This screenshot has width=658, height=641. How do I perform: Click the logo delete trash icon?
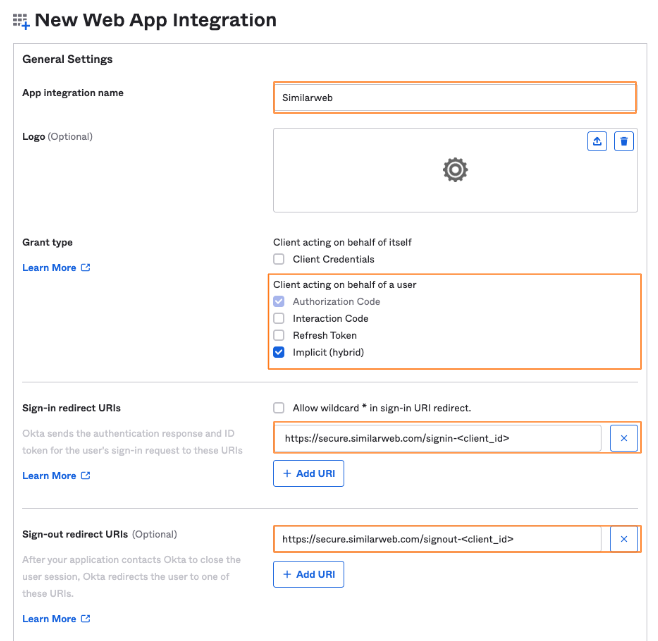click(624, 142)
